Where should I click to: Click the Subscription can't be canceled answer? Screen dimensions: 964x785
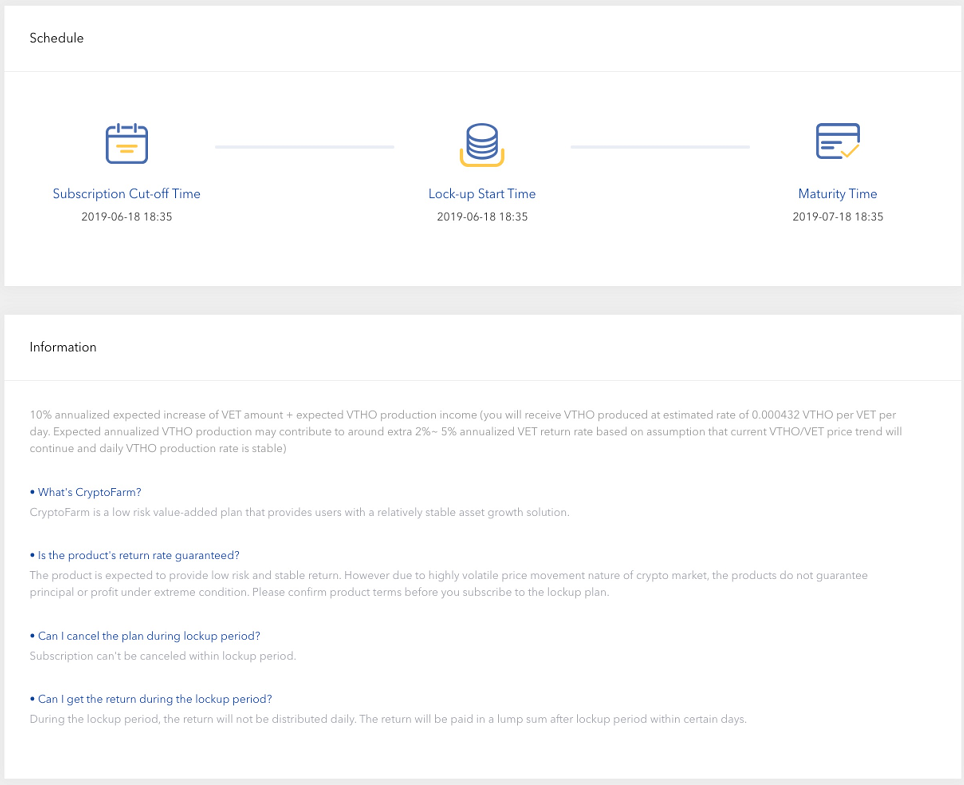(x=163, y=656)
